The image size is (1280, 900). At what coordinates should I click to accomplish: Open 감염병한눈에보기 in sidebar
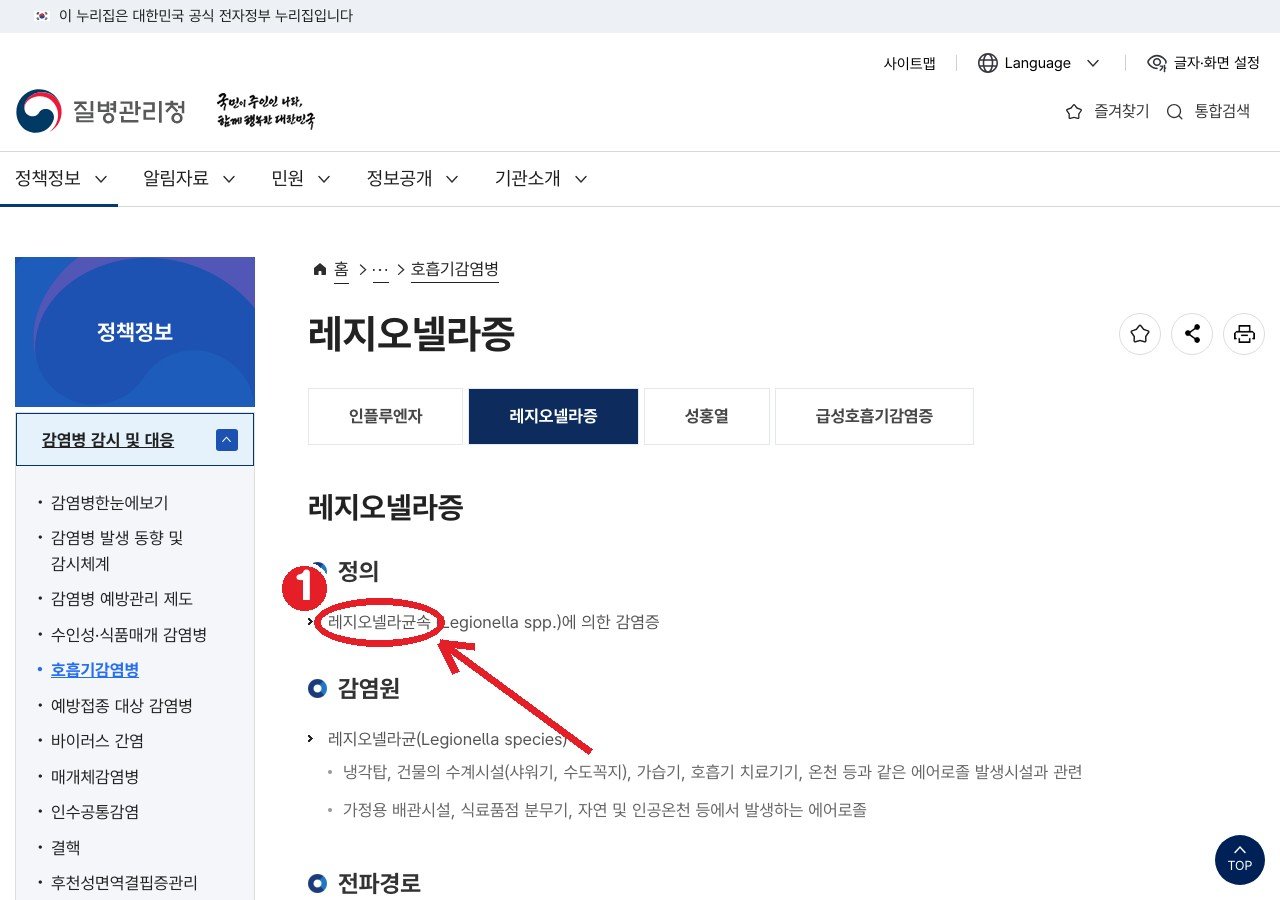tap(109, 503)
